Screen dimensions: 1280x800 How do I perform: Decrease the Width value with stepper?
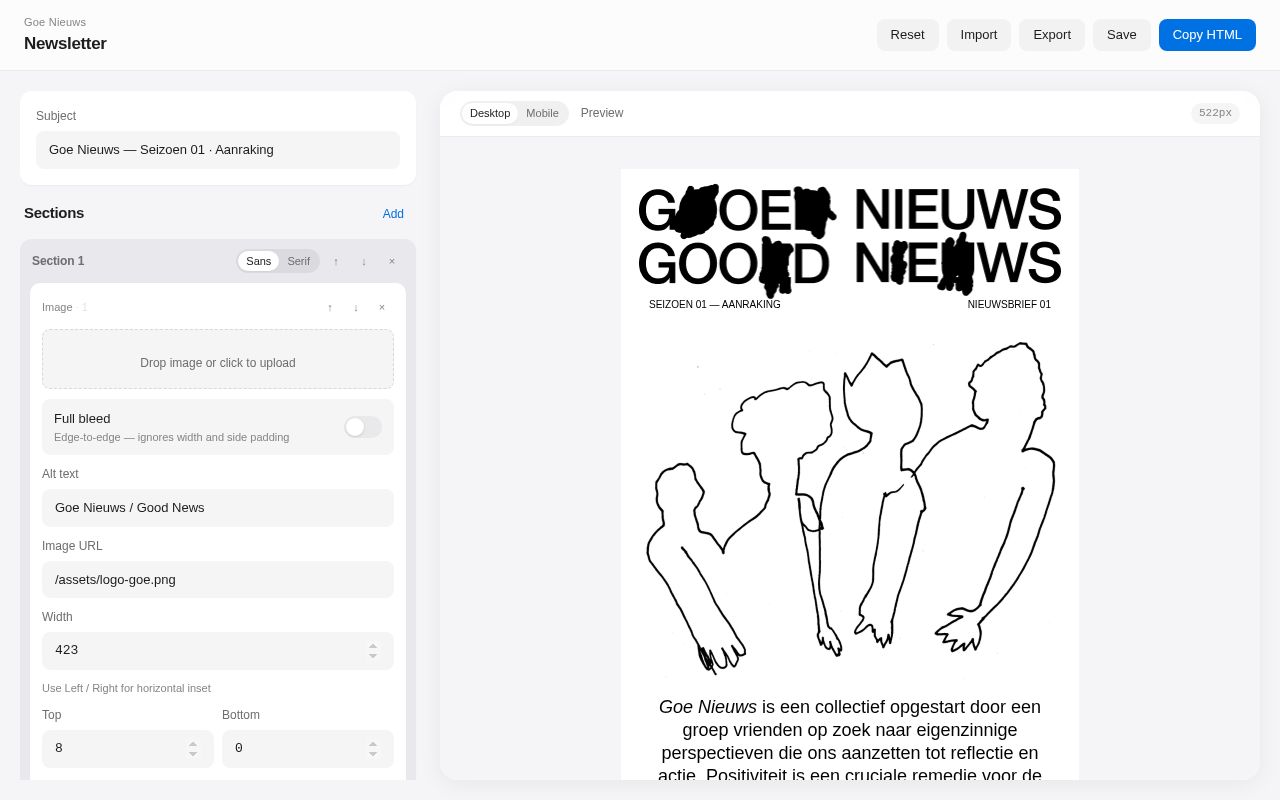click(x=373, y=656)
